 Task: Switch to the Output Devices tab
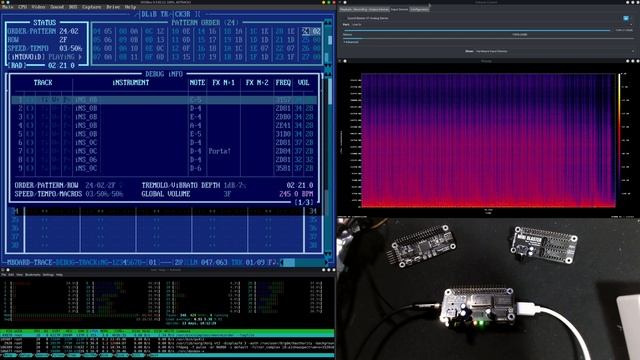(x=378, y=9)
